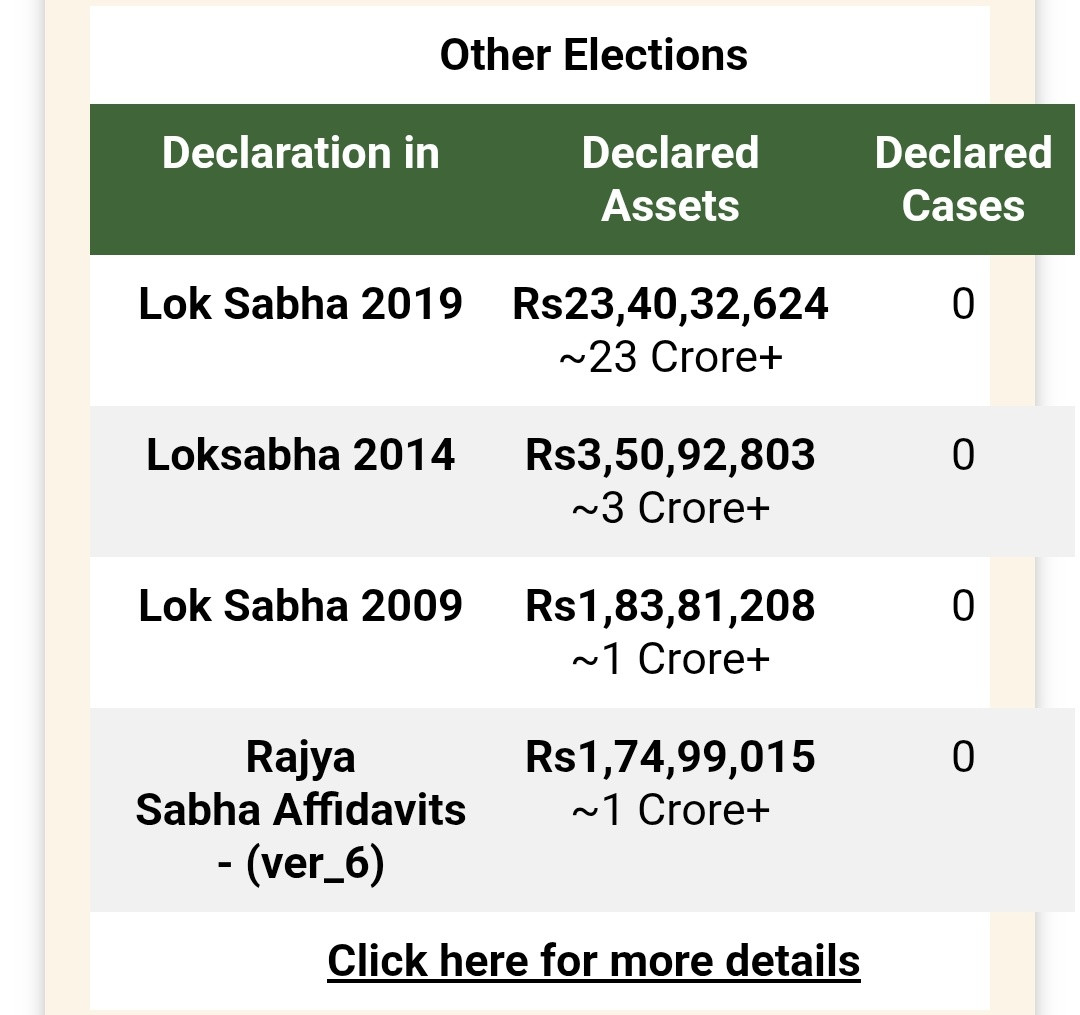Open the Rajya Sabha Affidavits (ver_6) entry
This screenshot has height=1015, width=1080.
coord(300,810)
